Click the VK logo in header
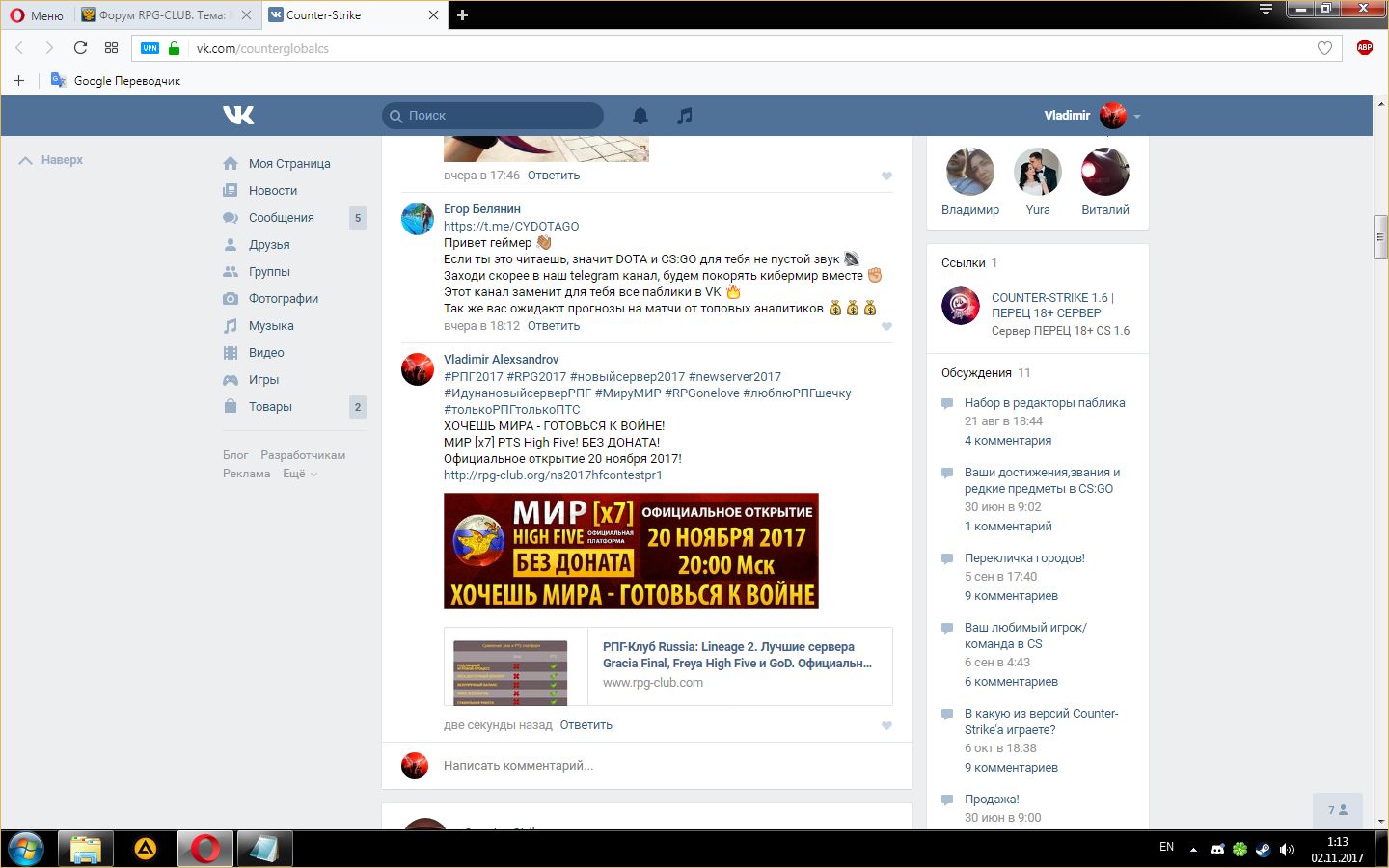Image resolution: width=1389 pixels, height=868 pixels. 238,116
